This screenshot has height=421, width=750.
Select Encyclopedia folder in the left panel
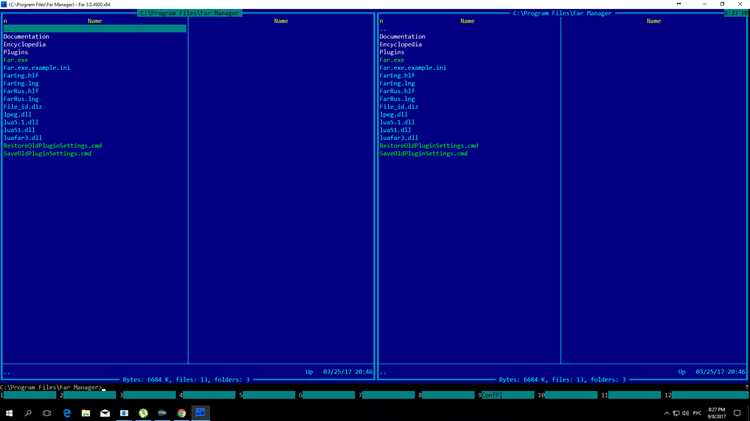point(24,44)
